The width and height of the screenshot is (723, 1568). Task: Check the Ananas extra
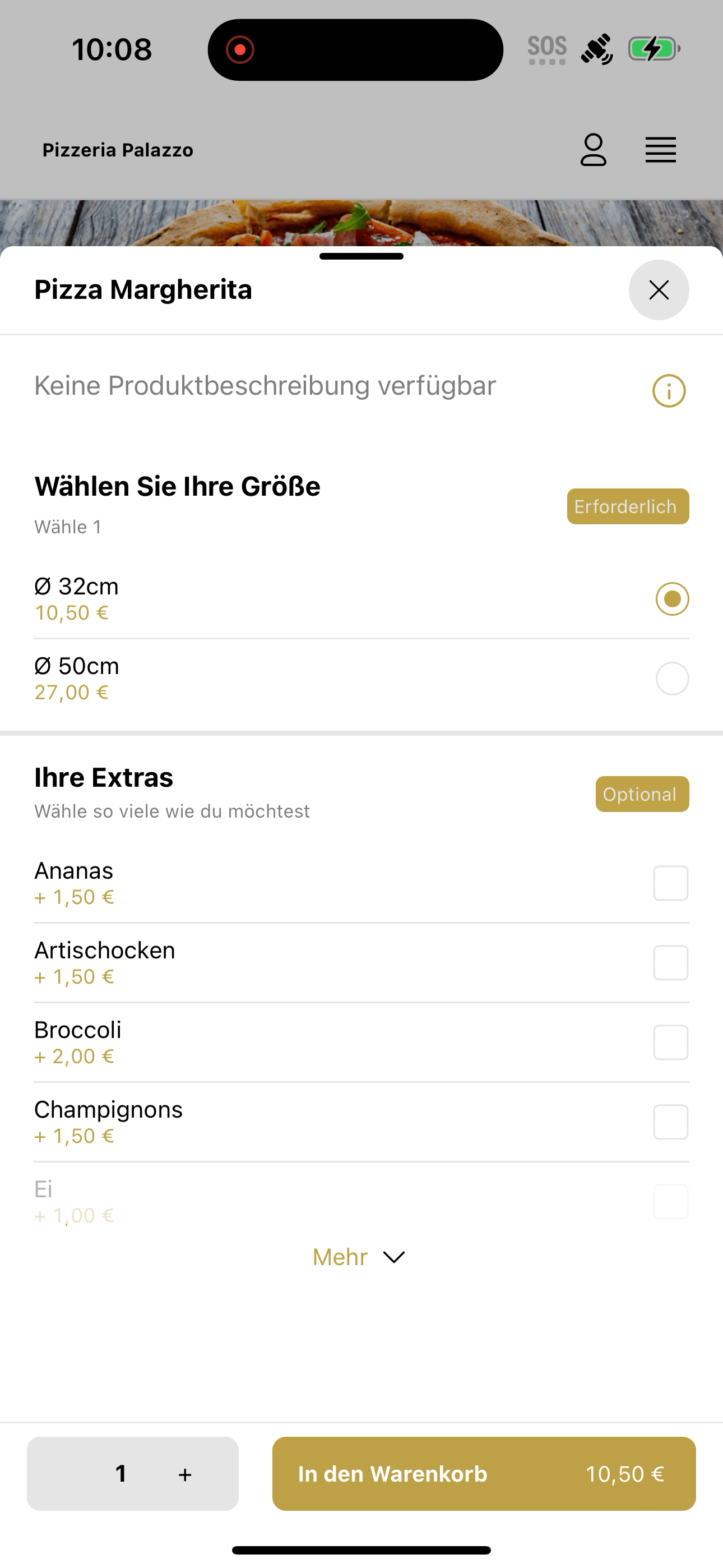pos(671,883)
